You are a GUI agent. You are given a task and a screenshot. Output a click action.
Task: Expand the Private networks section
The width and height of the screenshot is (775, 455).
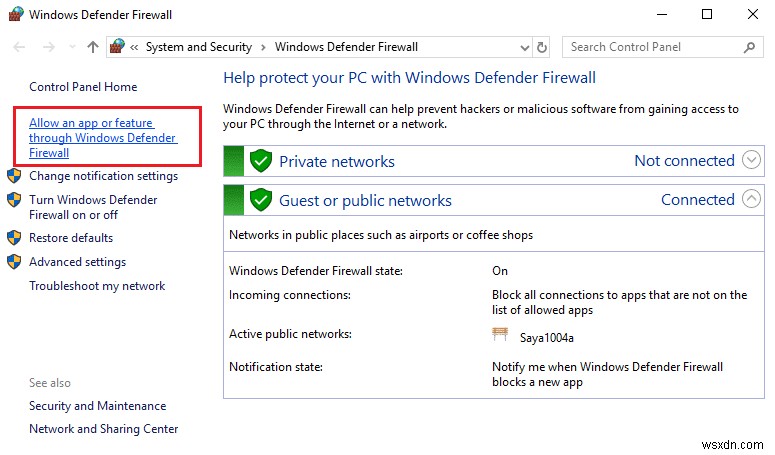click(x=751, y=160)
